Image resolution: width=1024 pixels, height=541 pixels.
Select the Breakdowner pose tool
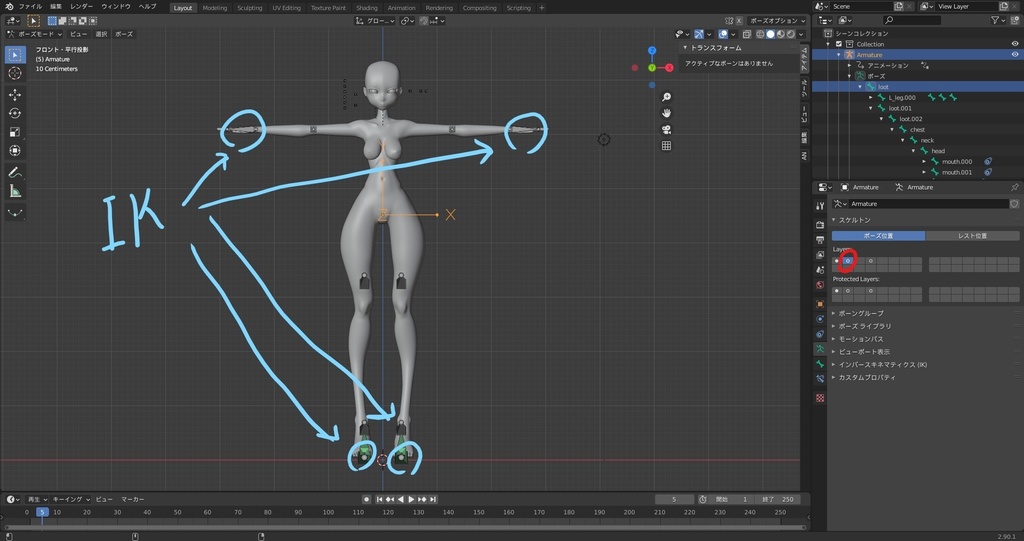pos(14,212)
